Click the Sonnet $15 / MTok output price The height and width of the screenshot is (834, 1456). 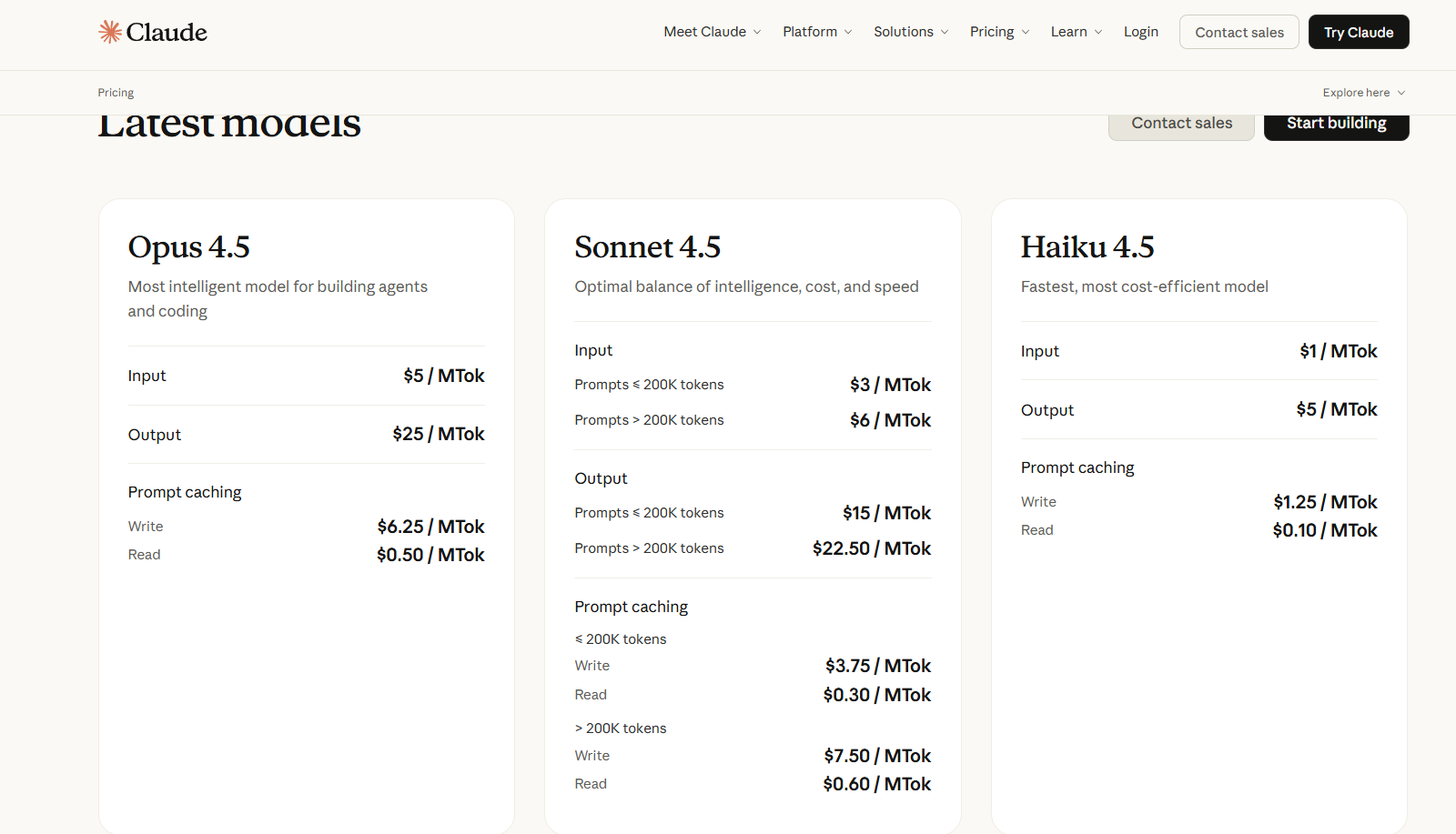[887, 513]
